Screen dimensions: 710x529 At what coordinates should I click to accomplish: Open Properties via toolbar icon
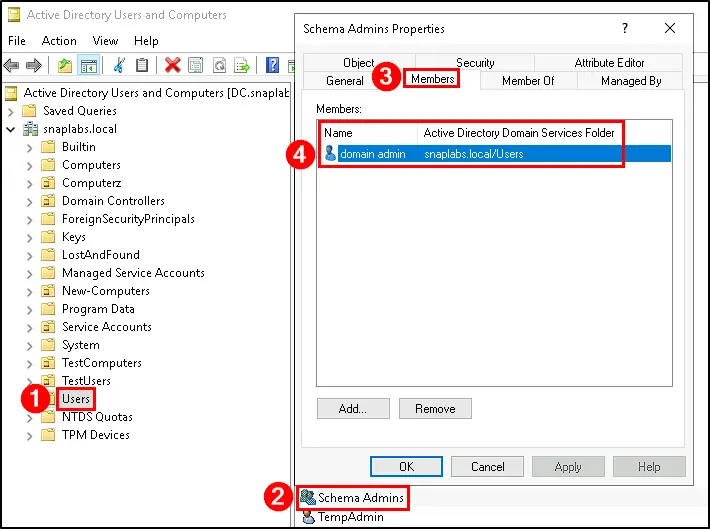click(195, 66)
